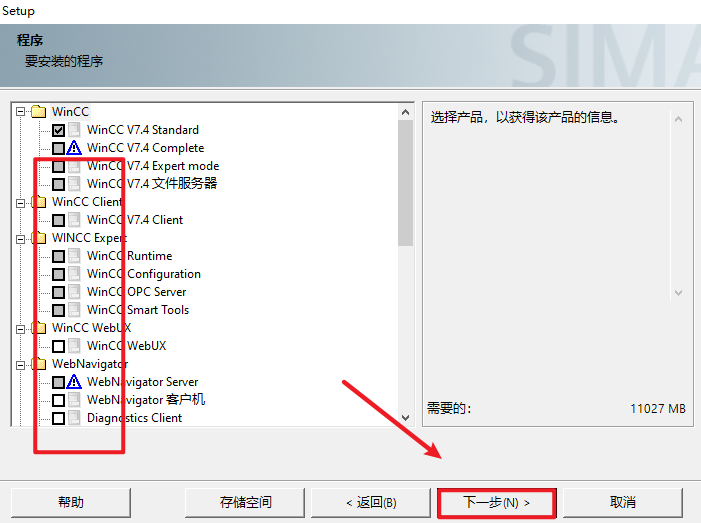Click the 下一步(N) next button

[x=497, y=502]
